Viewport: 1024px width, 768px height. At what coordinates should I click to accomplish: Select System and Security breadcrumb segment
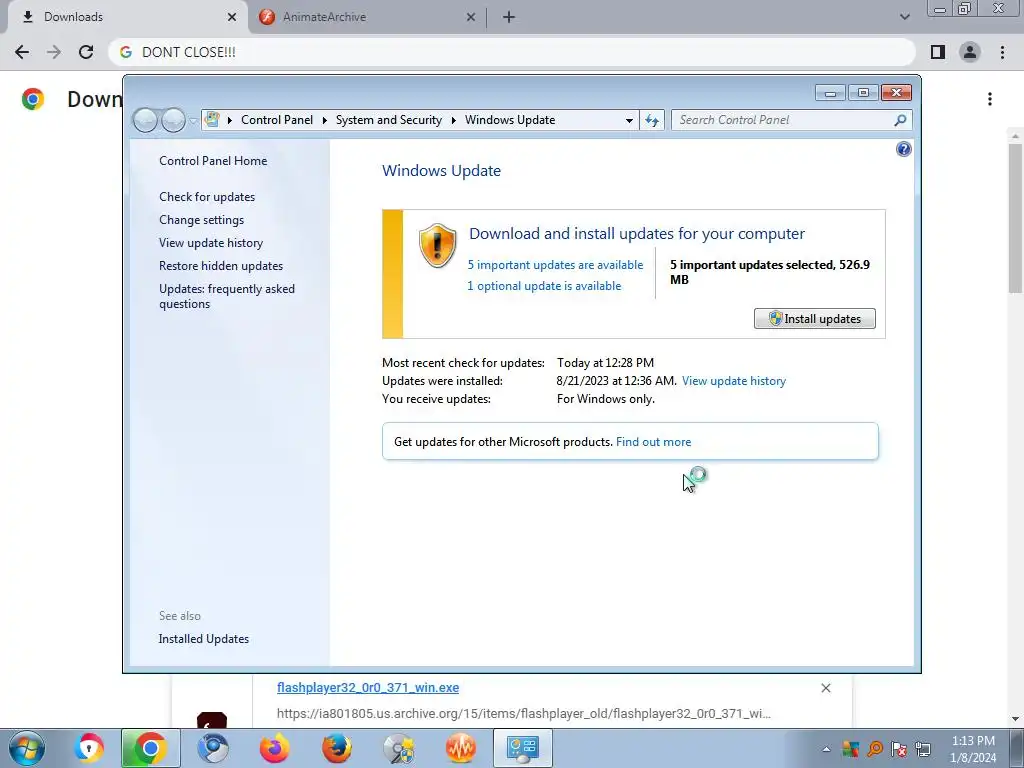(389, 120)
